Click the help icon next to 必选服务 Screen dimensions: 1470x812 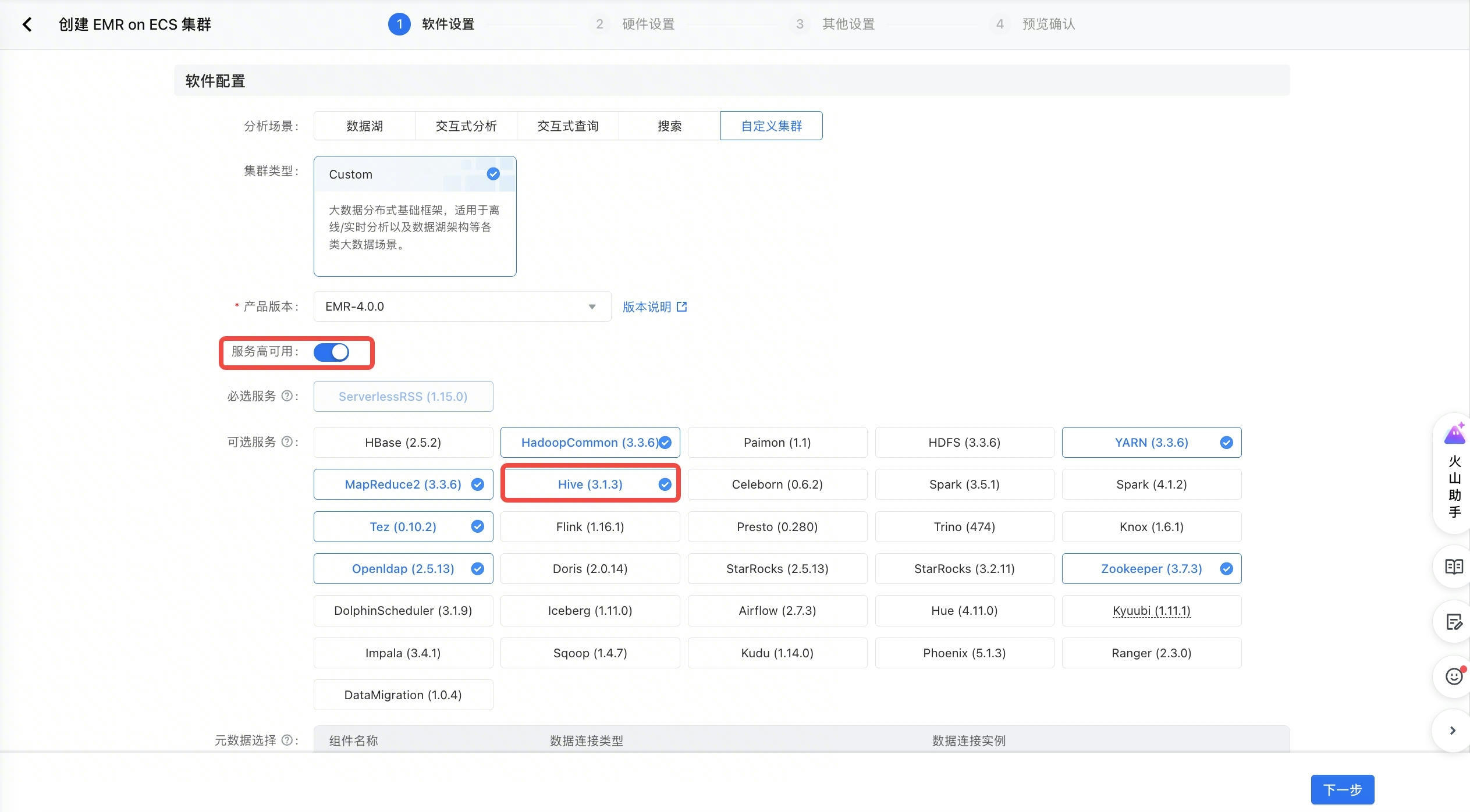click(287, 396)
